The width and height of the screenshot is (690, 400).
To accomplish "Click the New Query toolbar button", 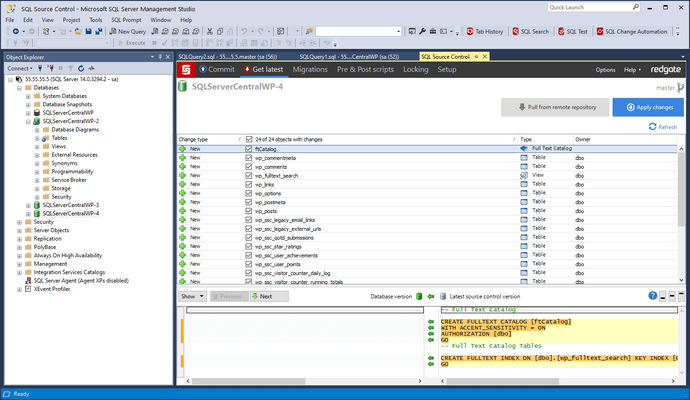I will (x=128, y=31).
